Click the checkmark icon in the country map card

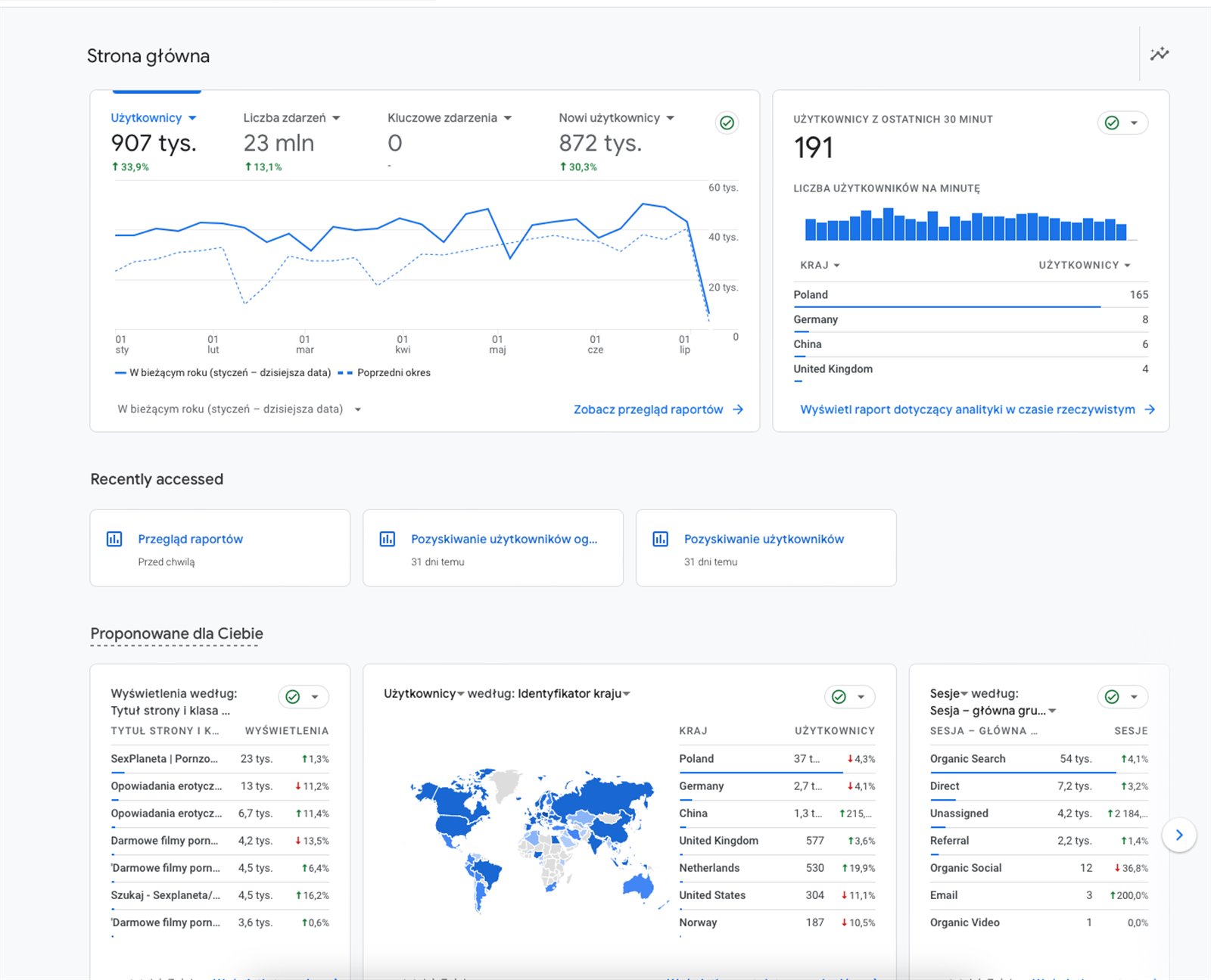[839, 697]
